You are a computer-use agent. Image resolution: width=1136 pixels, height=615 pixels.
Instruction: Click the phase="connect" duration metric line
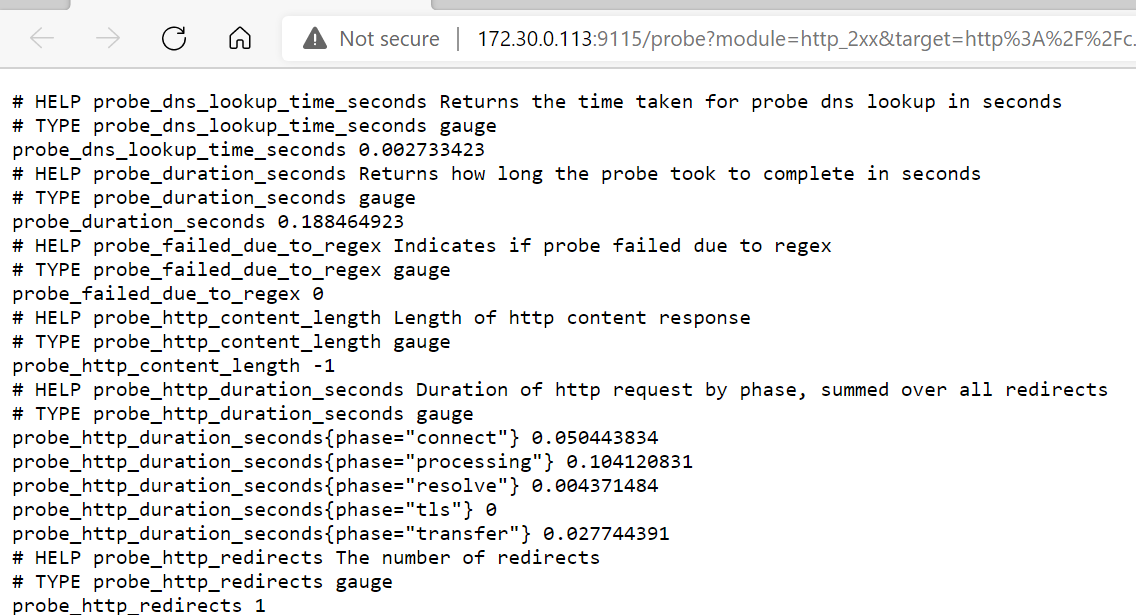tap(335, 438)
